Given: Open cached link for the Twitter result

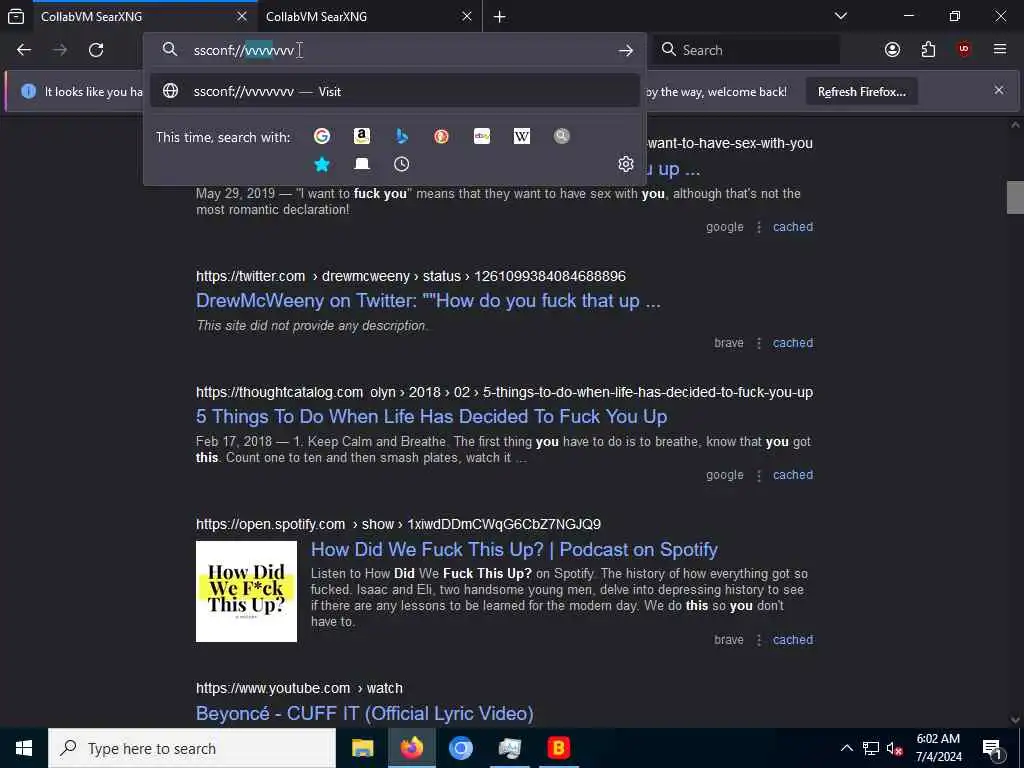Looking at the screenshot, I should click(793, 343).
